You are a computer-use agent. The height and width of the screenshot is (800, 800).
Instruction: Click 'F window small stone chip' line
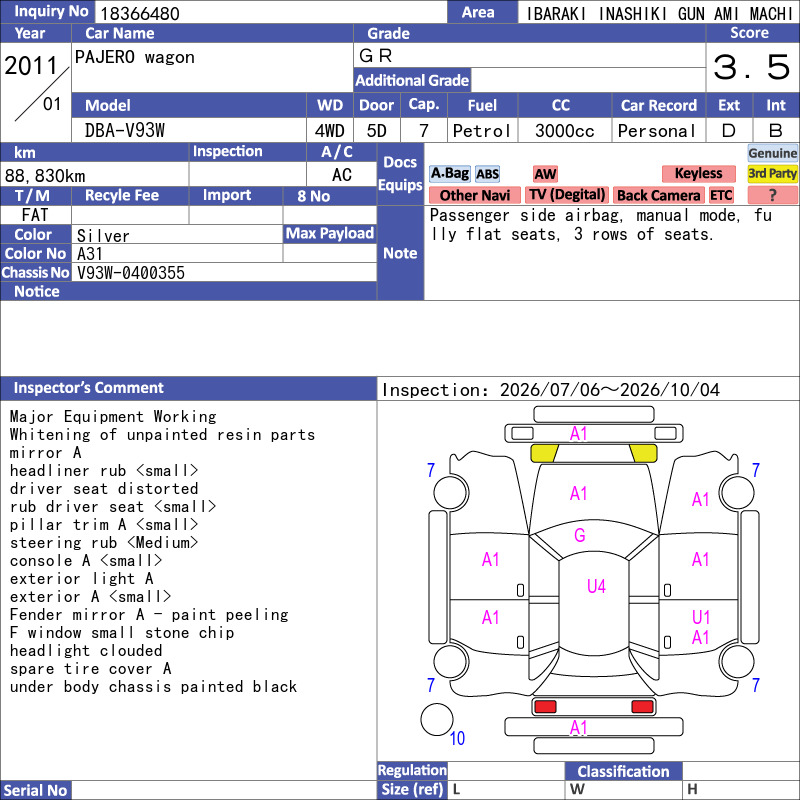[x=122, y=633]
